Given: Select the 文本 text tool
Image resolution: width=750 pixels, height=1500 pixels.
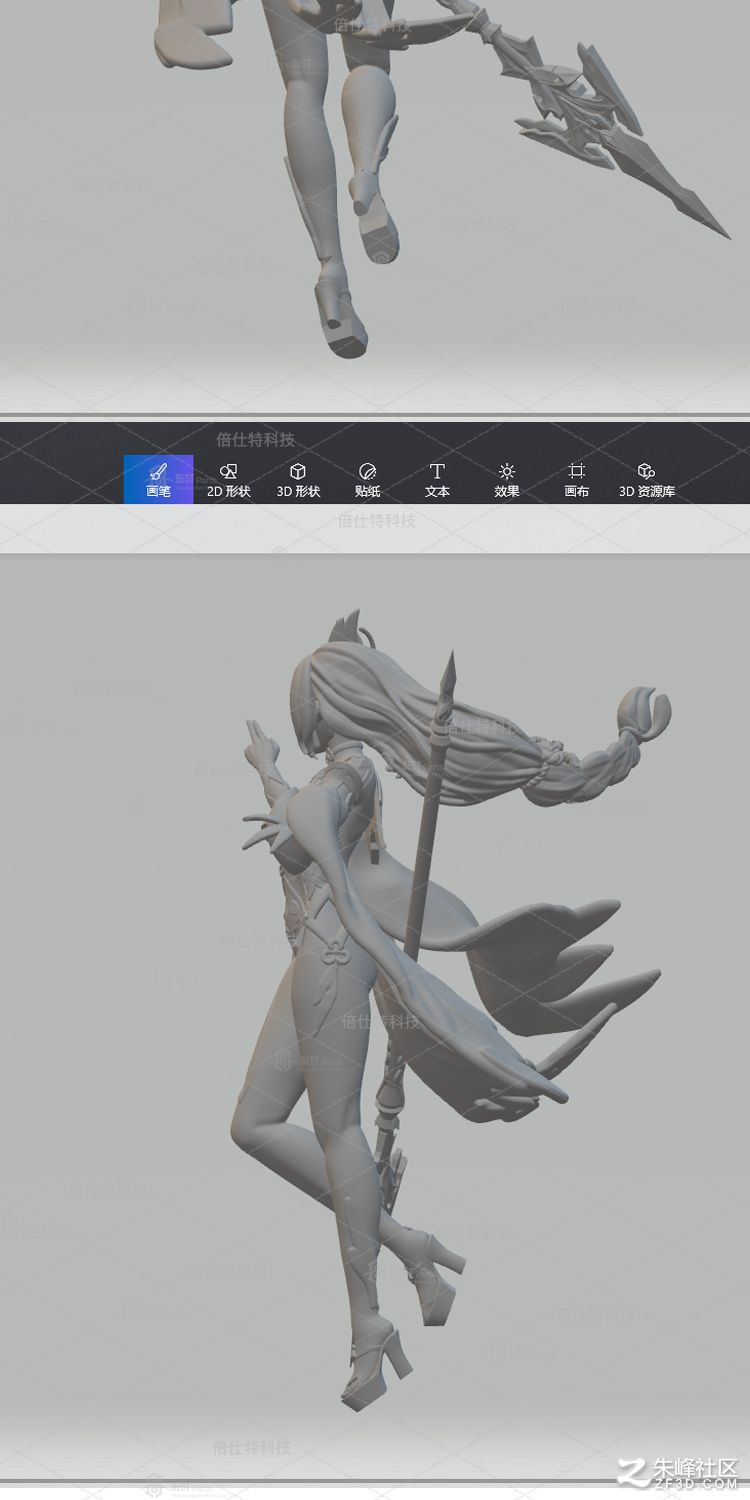Looking at the screenshot, I should click(x=437, y=479).
